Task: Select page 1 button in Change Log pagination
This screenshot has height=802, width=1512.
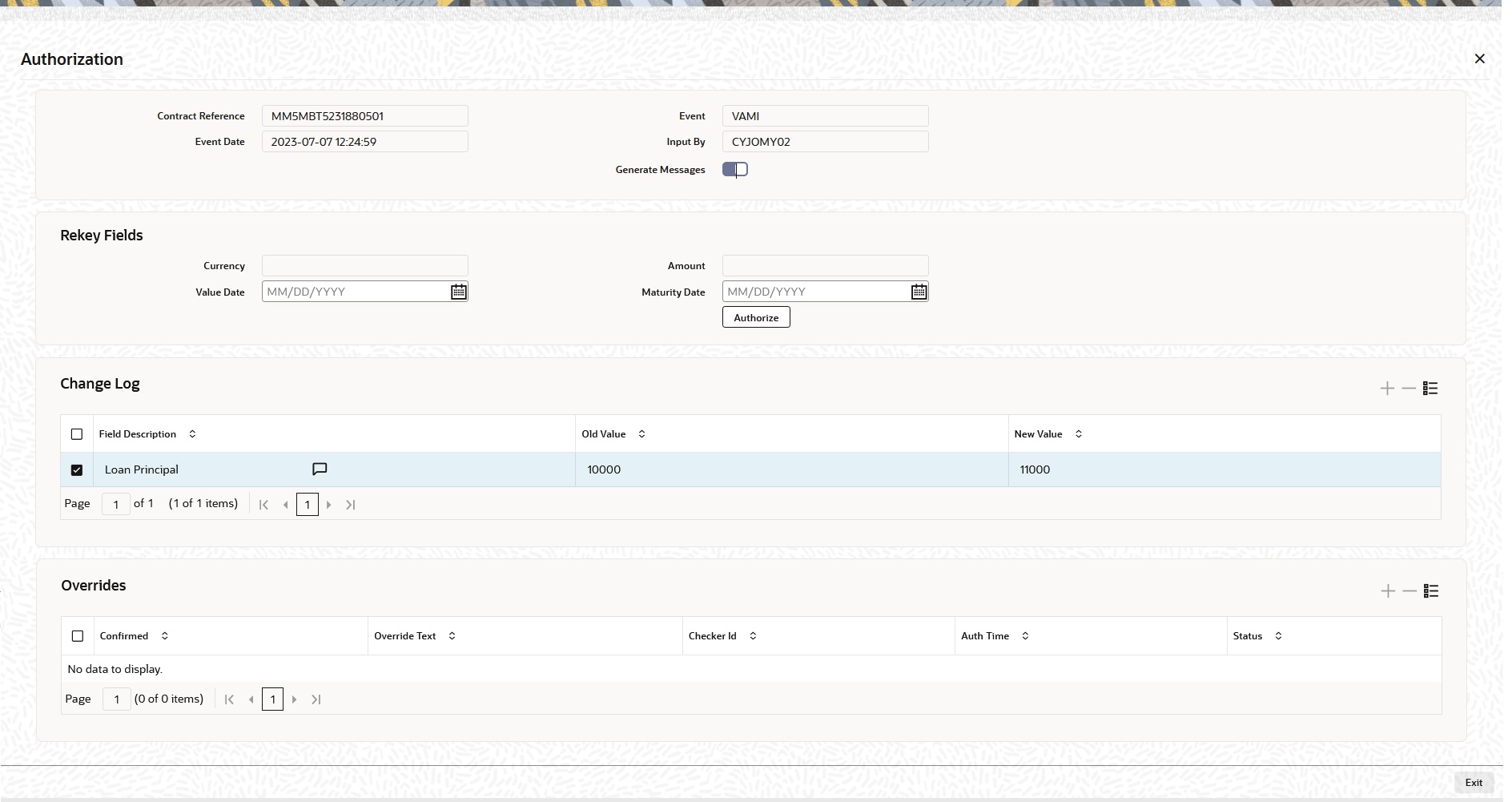Action: pyautogui.click(x=308, y=505)
